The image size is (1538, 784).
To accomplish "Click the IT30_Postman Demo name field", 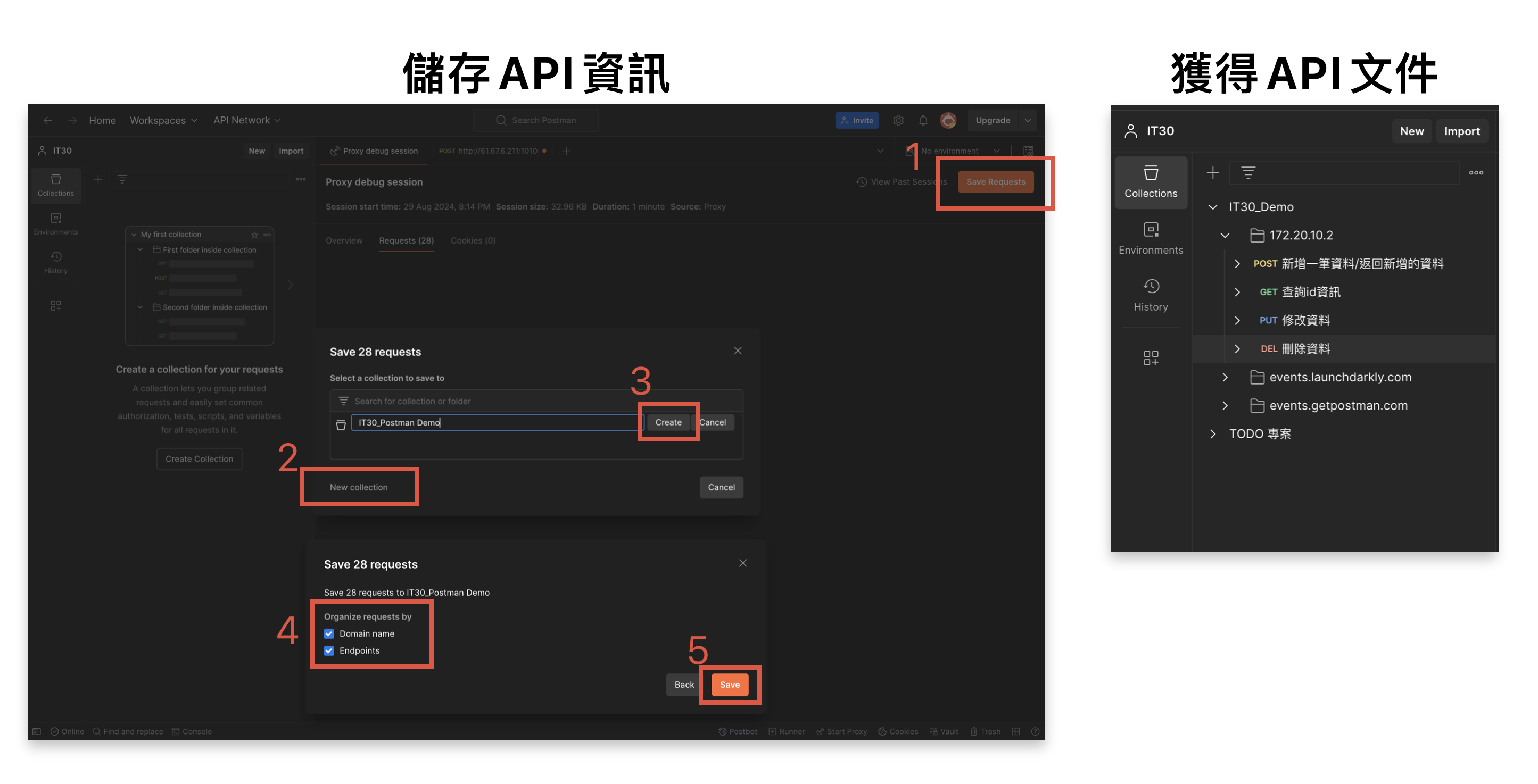I will 495,422.
